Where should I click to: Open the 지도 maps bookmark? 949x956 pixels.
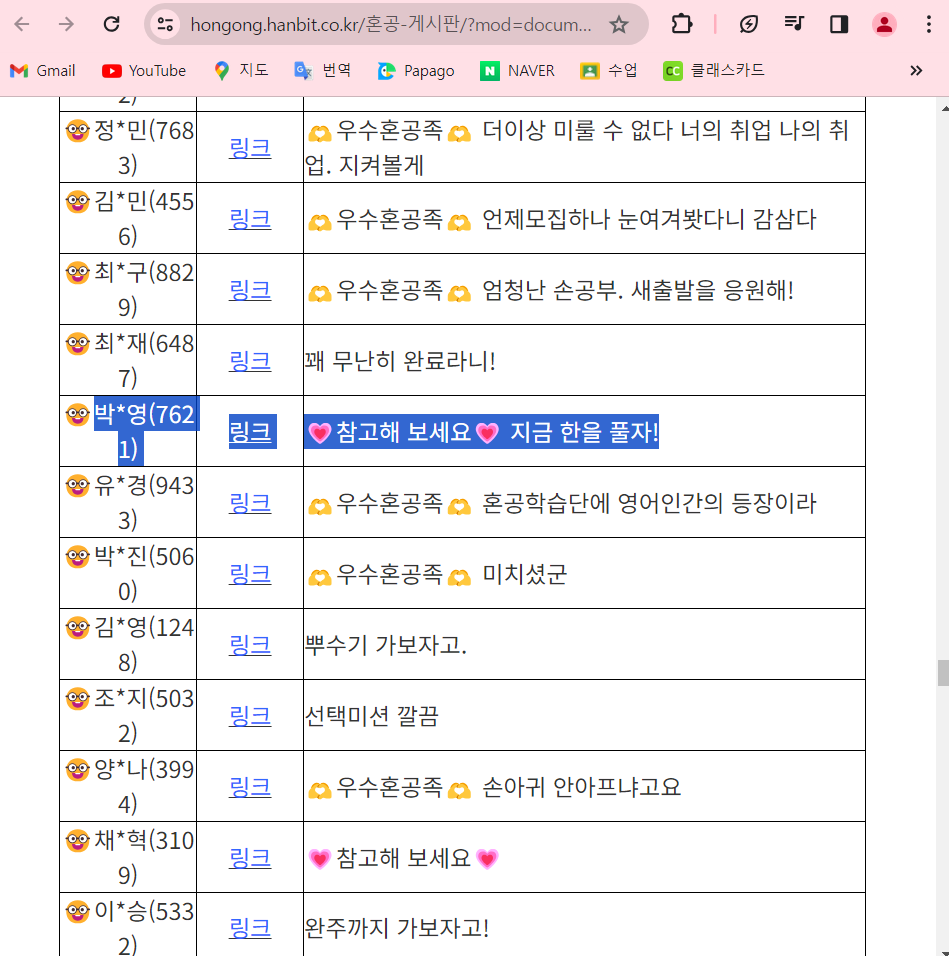coord(241,71)
